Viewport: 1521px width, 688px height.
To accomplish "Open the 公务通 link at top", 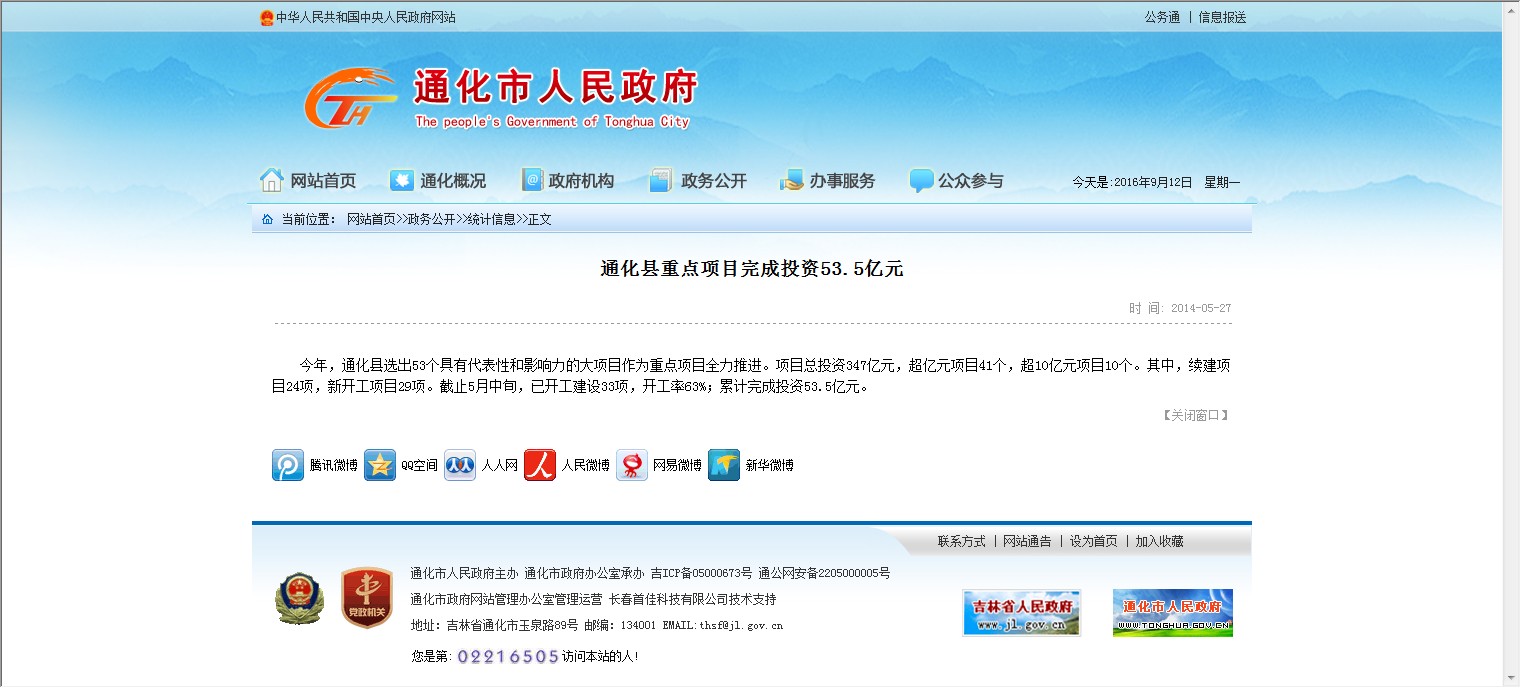I will click(1162, 17).
